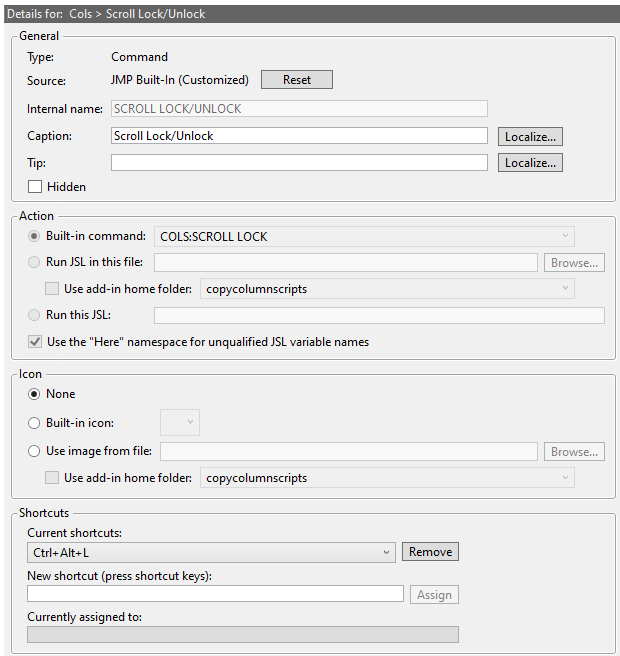This screenshot has height=656, width=620.
Task: Select the Built-in icon radio button
Action: pos(35,423)
